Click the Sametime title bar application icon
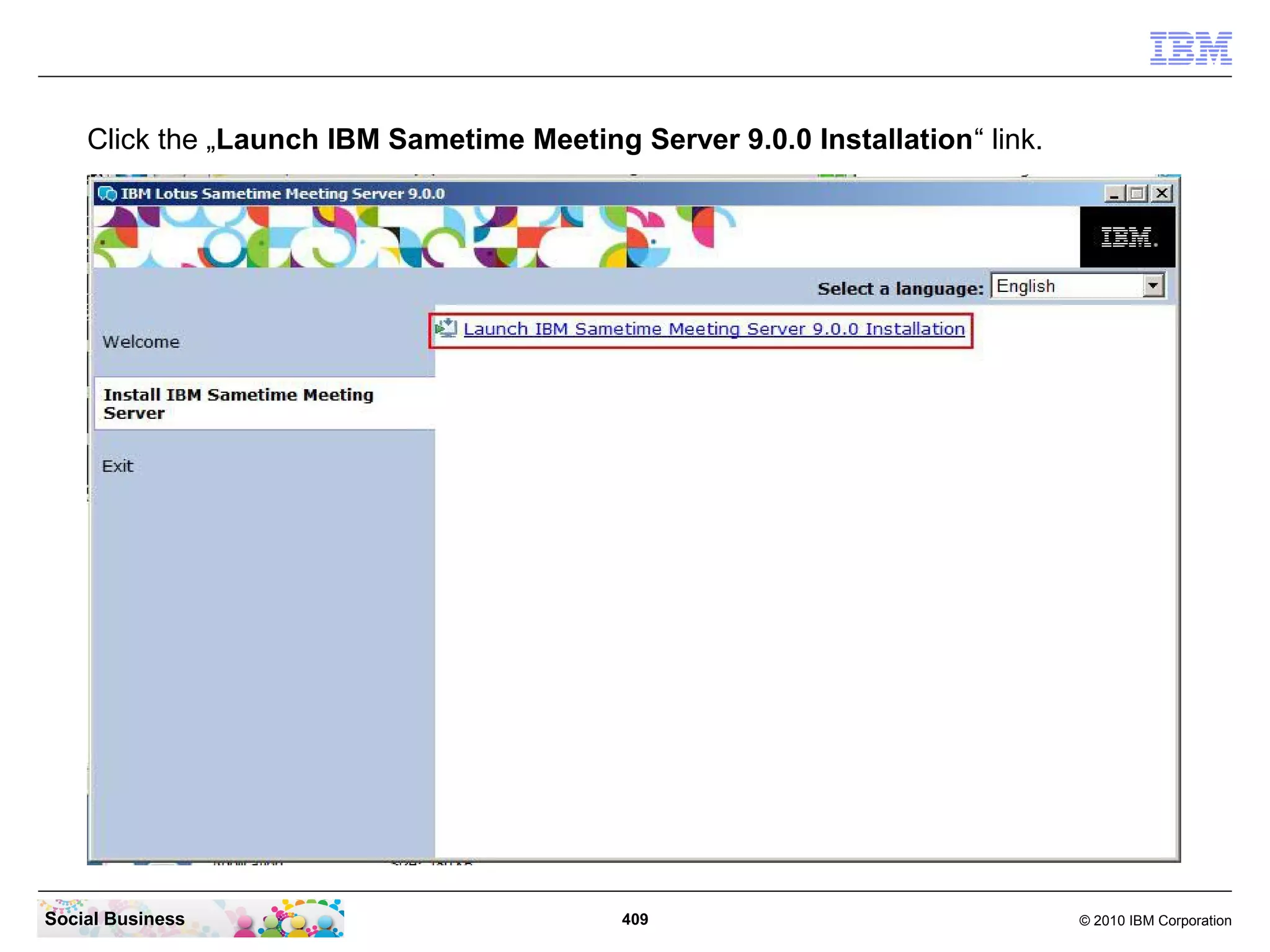Image resolution: width=1270 pixels, height=952 pixels. point(107,194)
